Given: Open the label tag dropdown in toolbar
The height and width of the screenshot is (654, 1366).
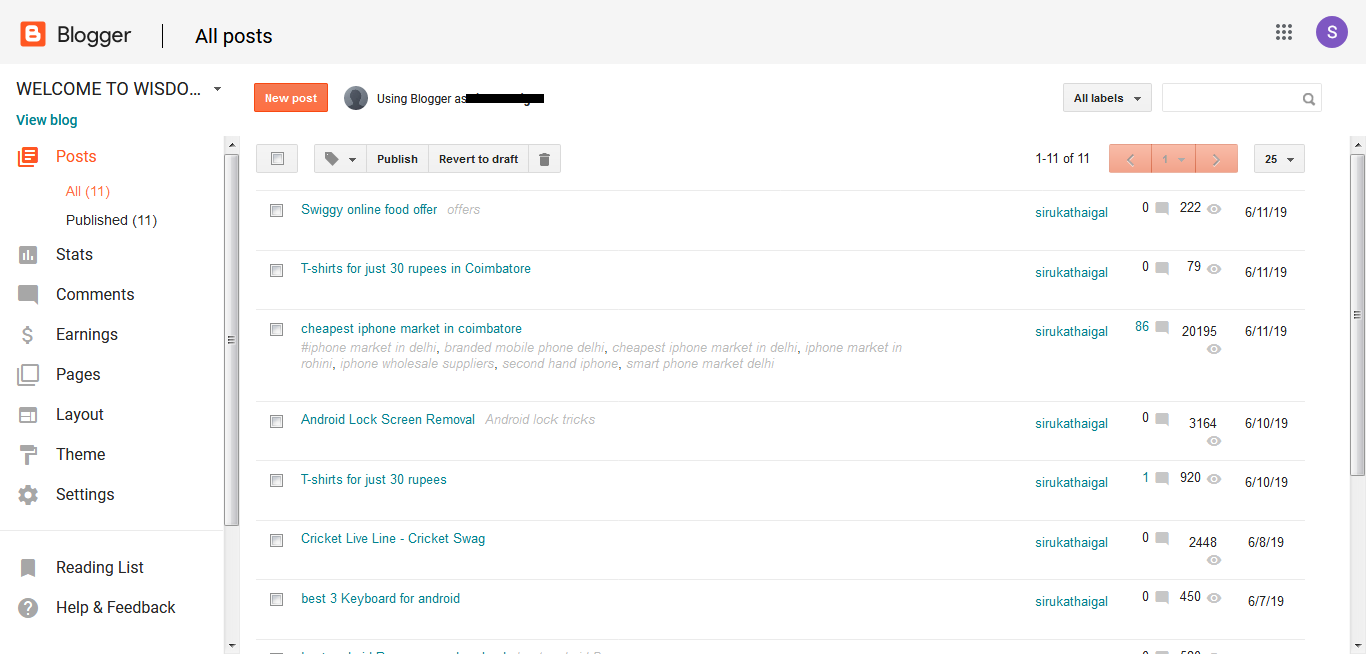Looking at the screenshot, I should click(340, 159).
